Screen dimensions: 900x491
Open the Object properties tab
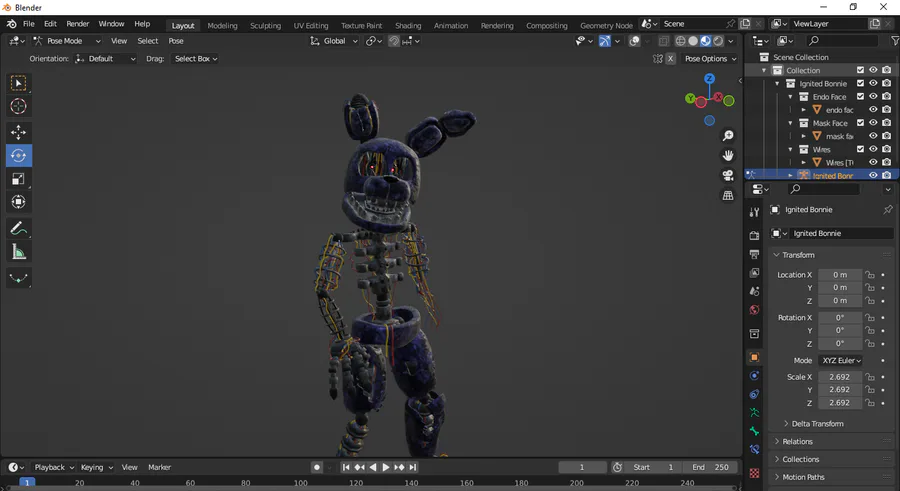click(x=754, y=357)
